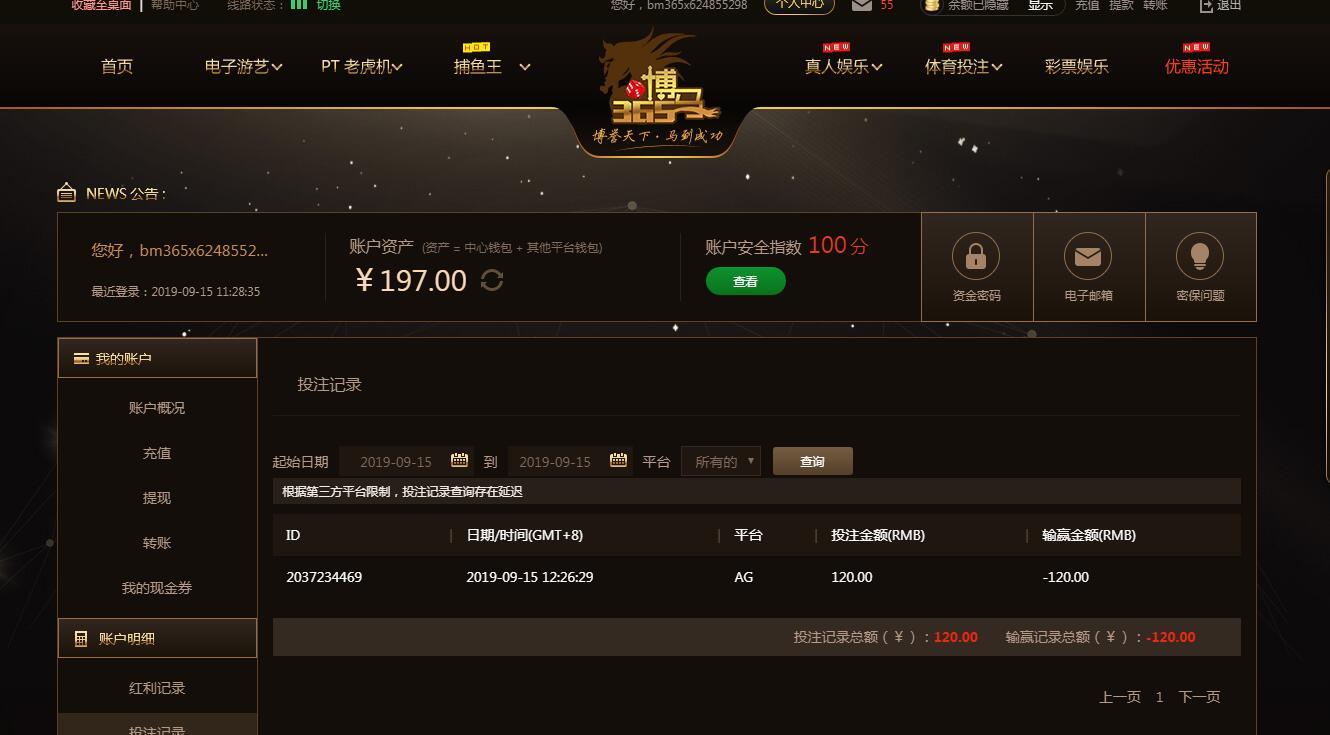Refresh account balance with circular arrows icon

coord(491,280)
